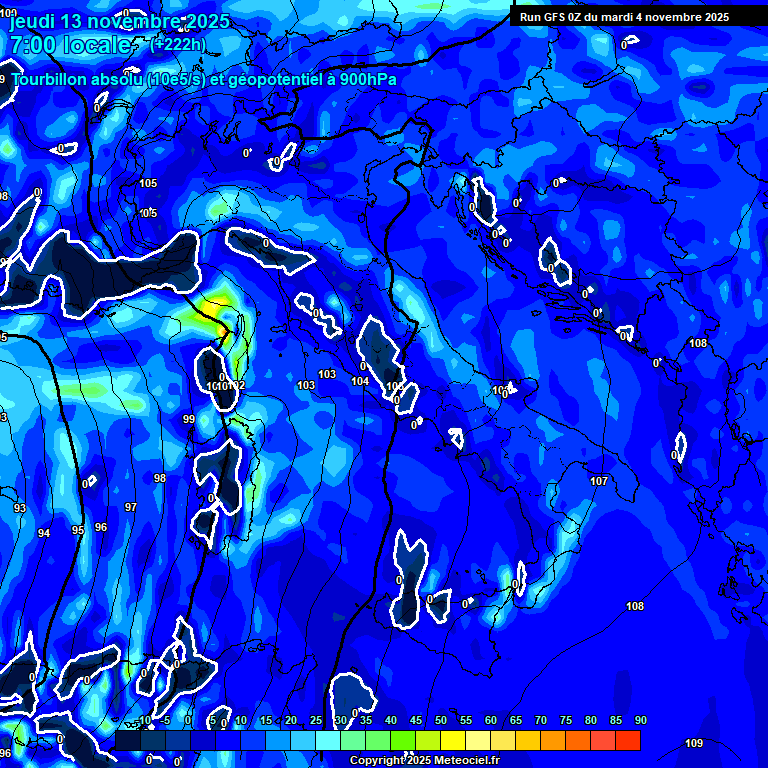Click the 90 legend scale value
This screenshot has width=768, height=768.
[x=640, y=721]
